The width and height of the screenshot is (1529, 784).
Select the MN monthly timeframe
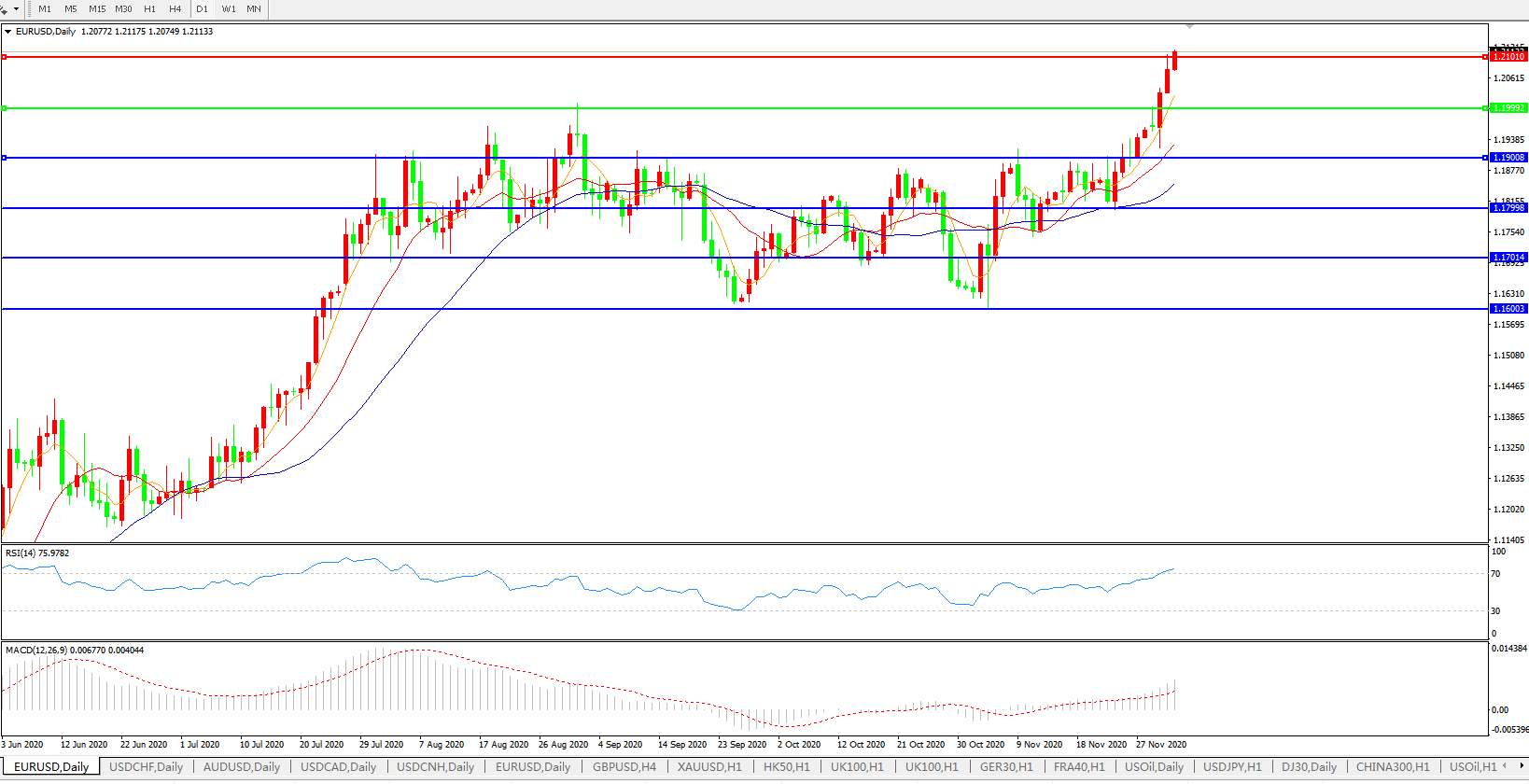tap(254, 9)
